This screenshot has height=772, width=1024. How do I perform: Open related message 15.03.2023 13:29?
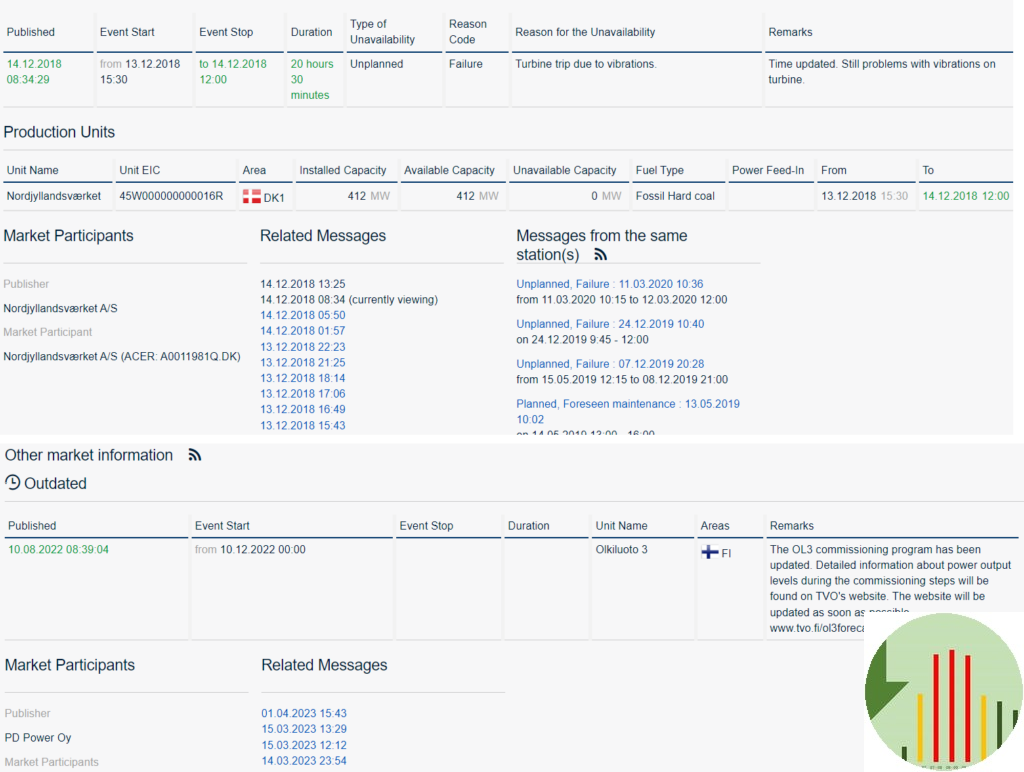point(304,729)
